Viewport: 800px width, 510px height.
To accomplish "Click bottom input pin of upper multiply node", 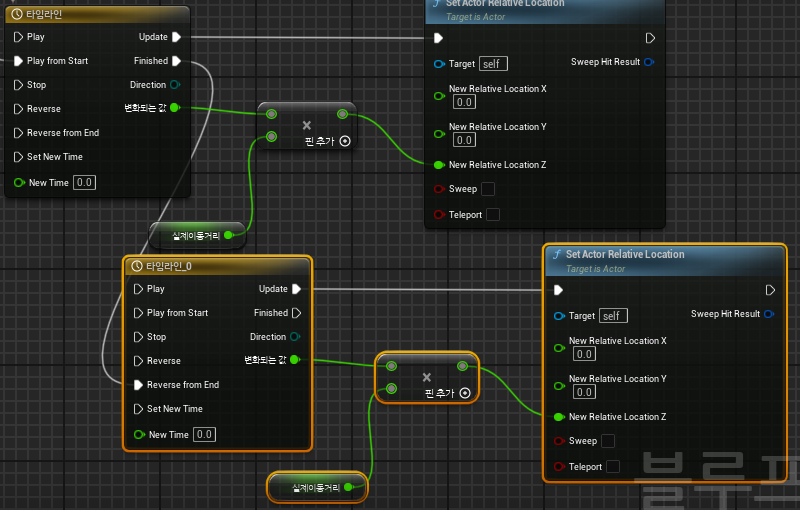I will (271, 136).
